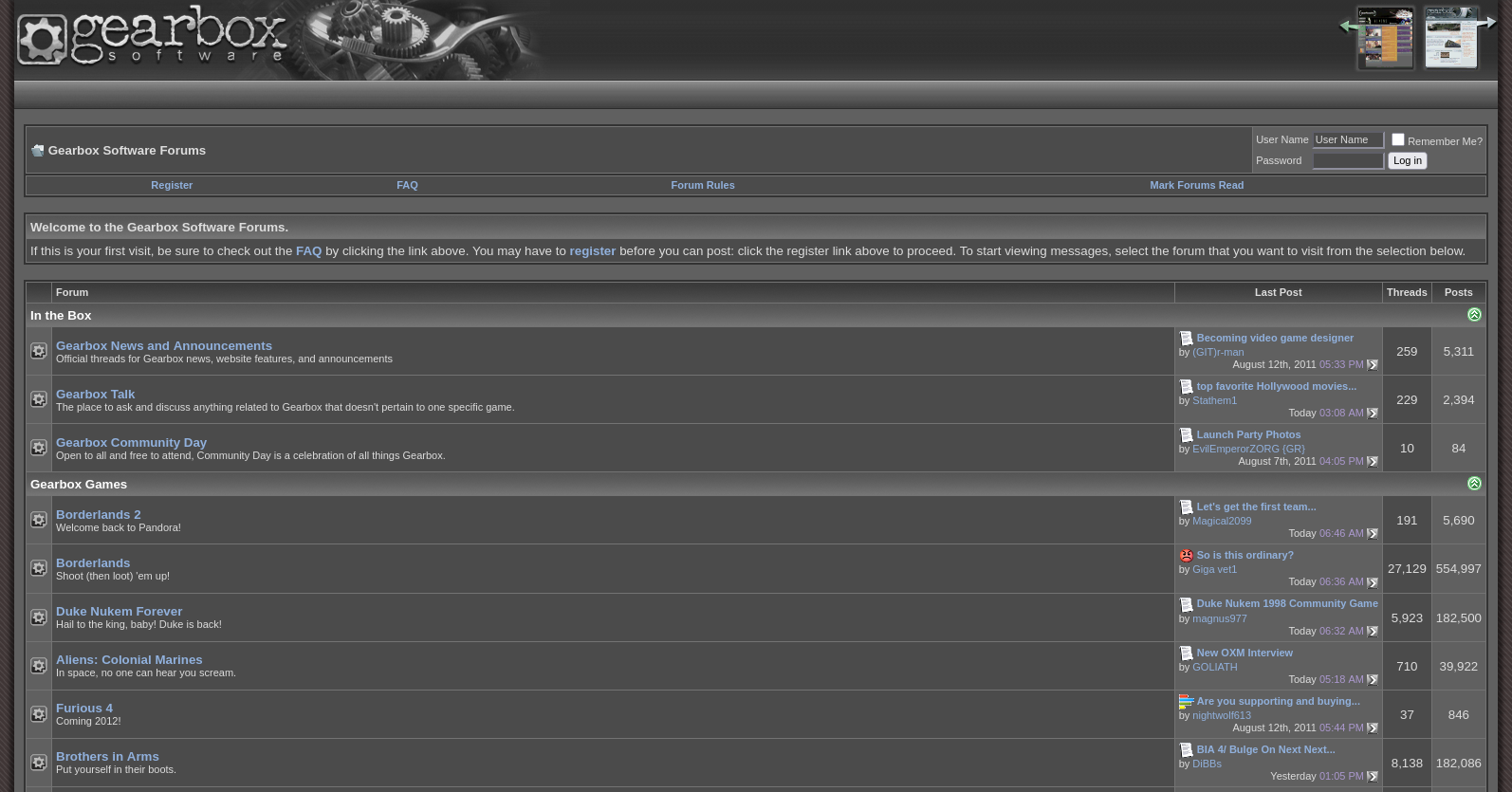The image size is (1512, 792).
Task: Open the Brothers in Arms forum
Action: tap(107, 756)
